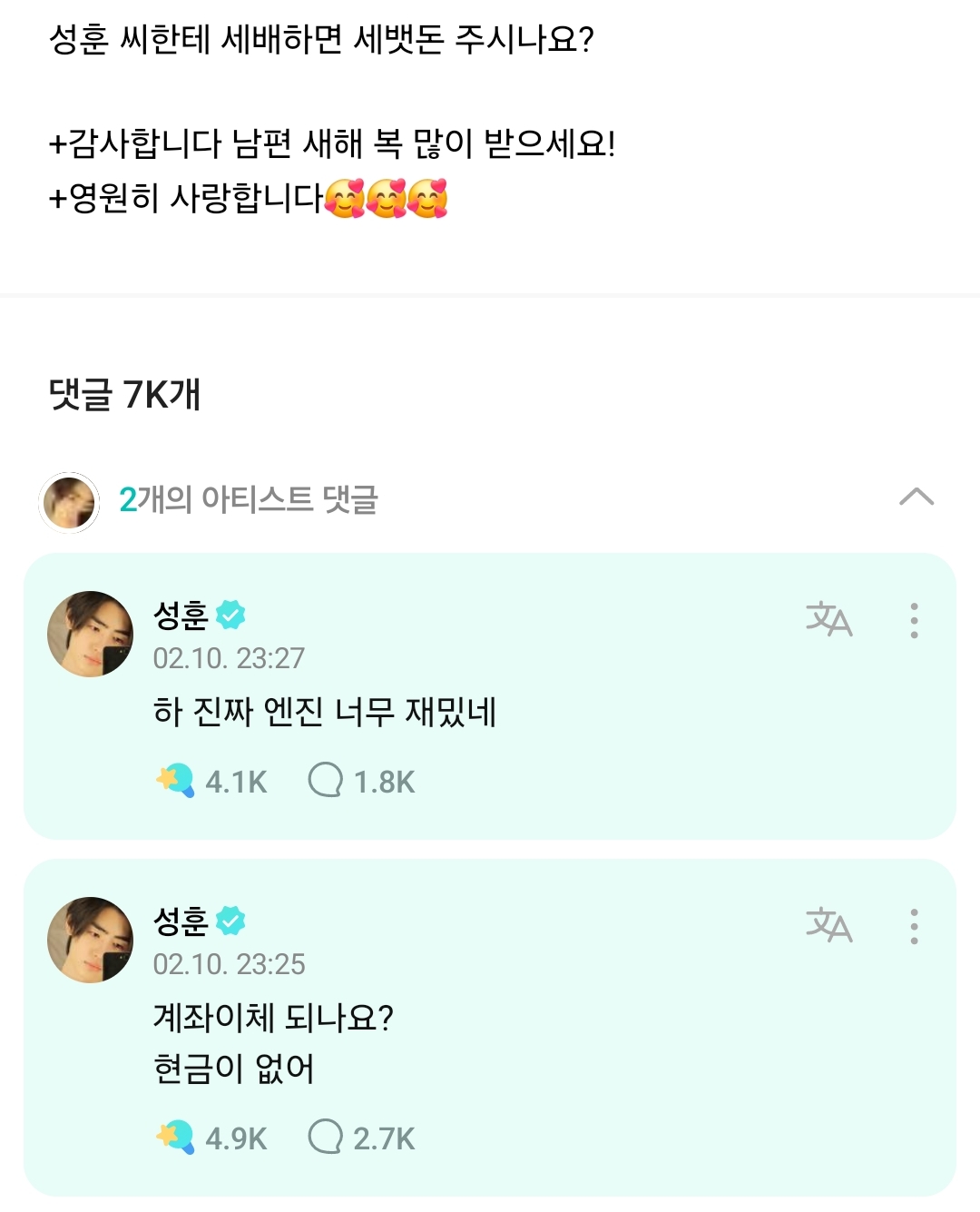The height and width of the screenshot is (1212, 980).
Task: Tap verified badge on 23:27 comment
Action: tap(230, 615)
